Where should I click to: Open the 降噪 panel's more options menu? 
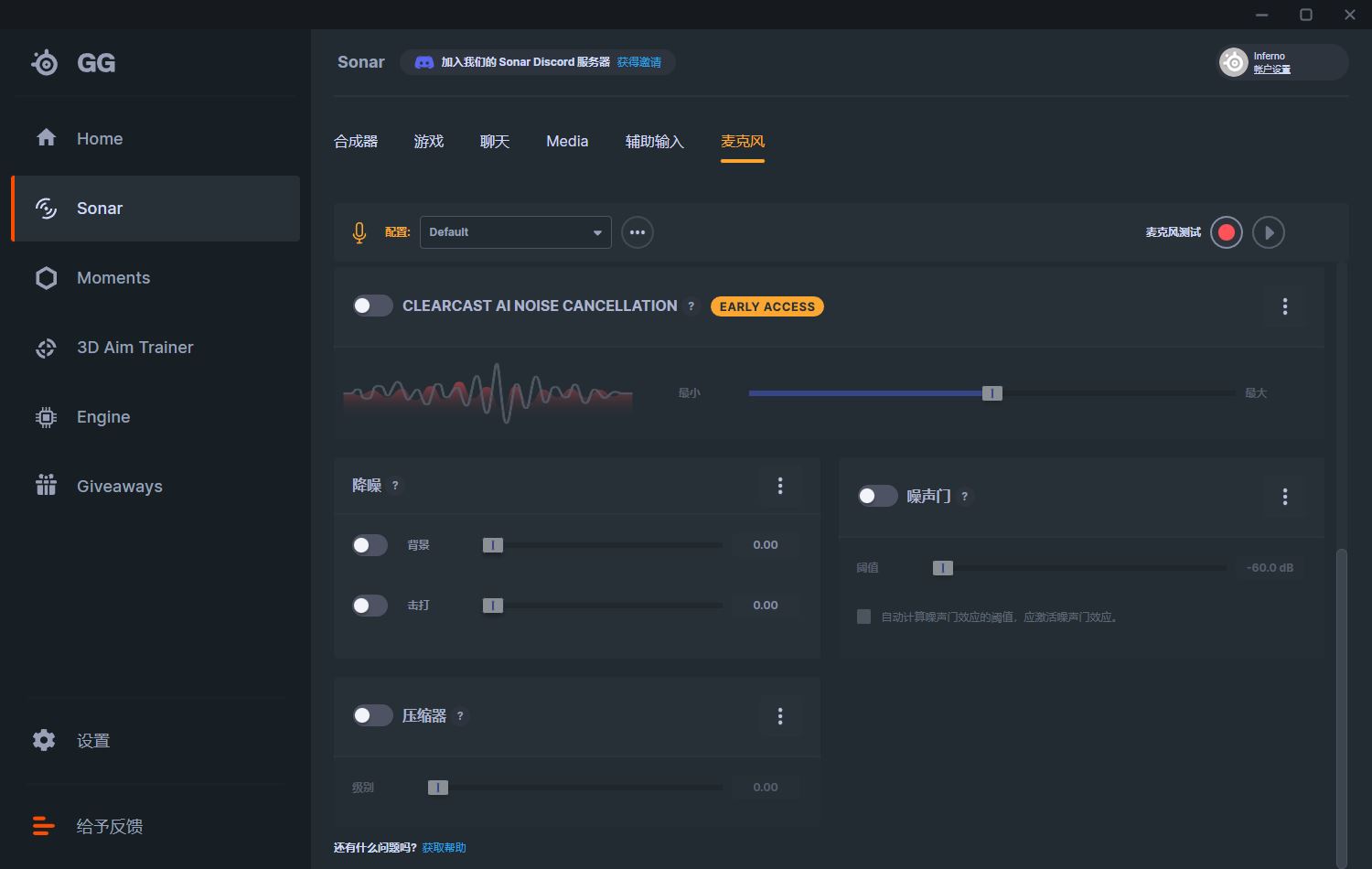780,486
